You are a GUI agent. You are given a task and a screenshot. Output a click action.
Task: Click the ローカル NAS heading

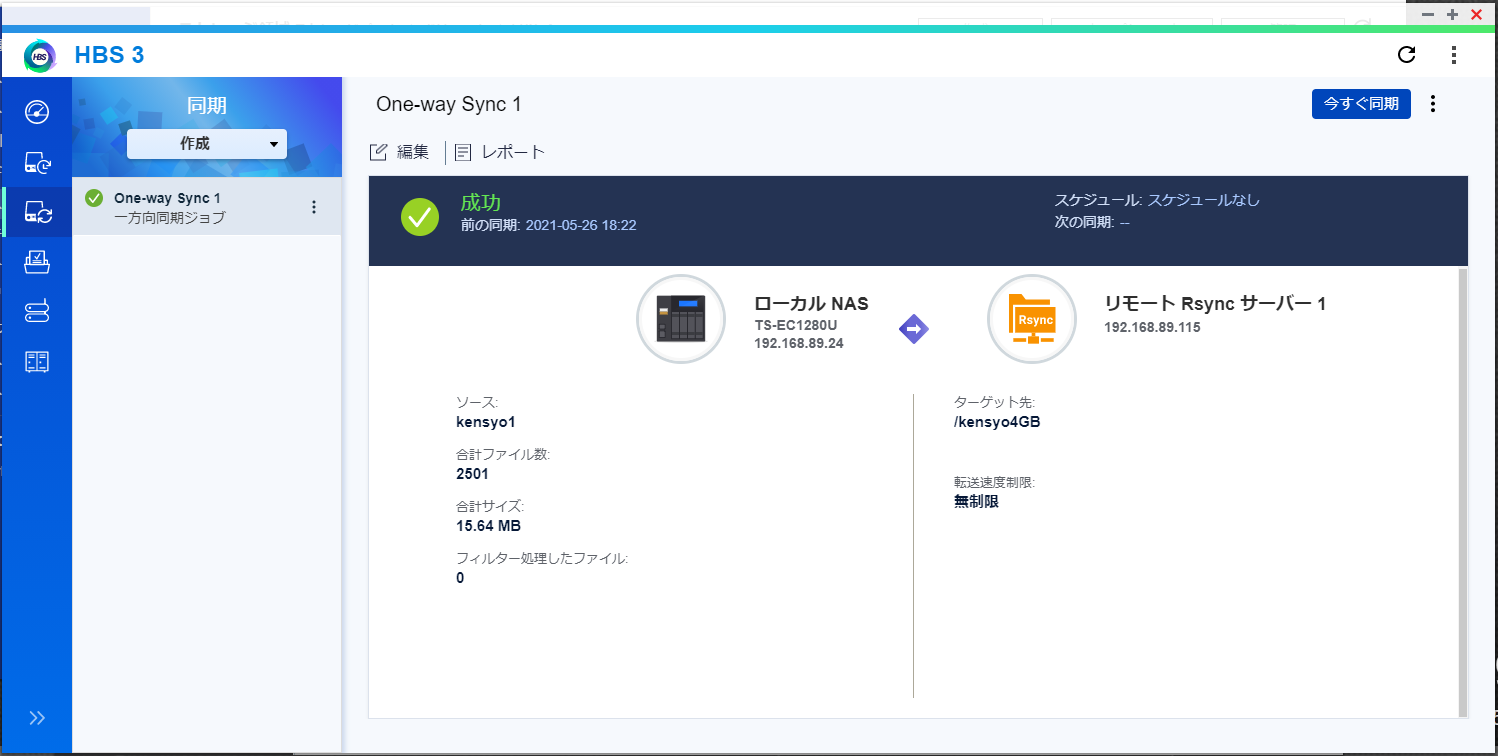[x=811, y=303]
